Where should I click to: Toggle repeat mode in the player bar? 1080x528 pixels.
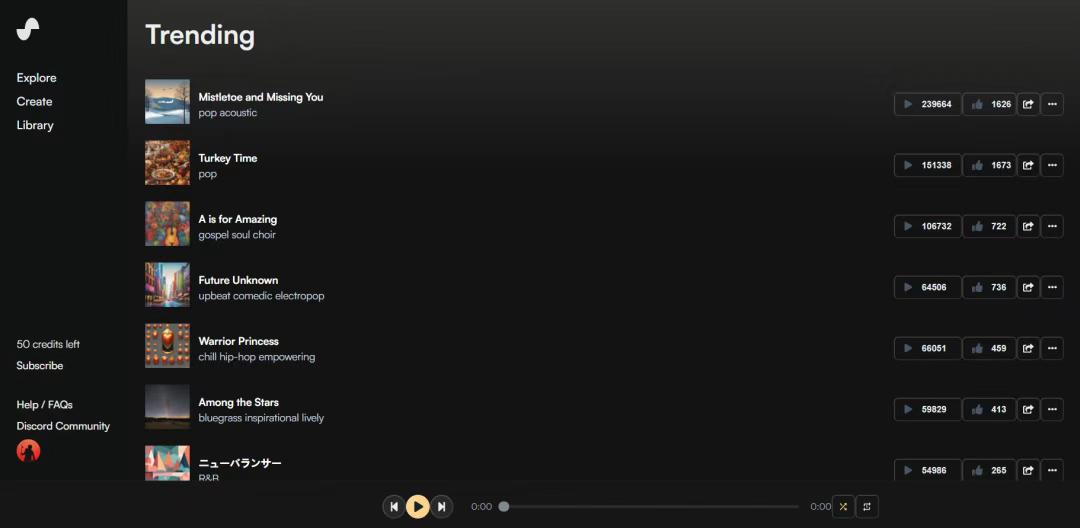point(867,507)
